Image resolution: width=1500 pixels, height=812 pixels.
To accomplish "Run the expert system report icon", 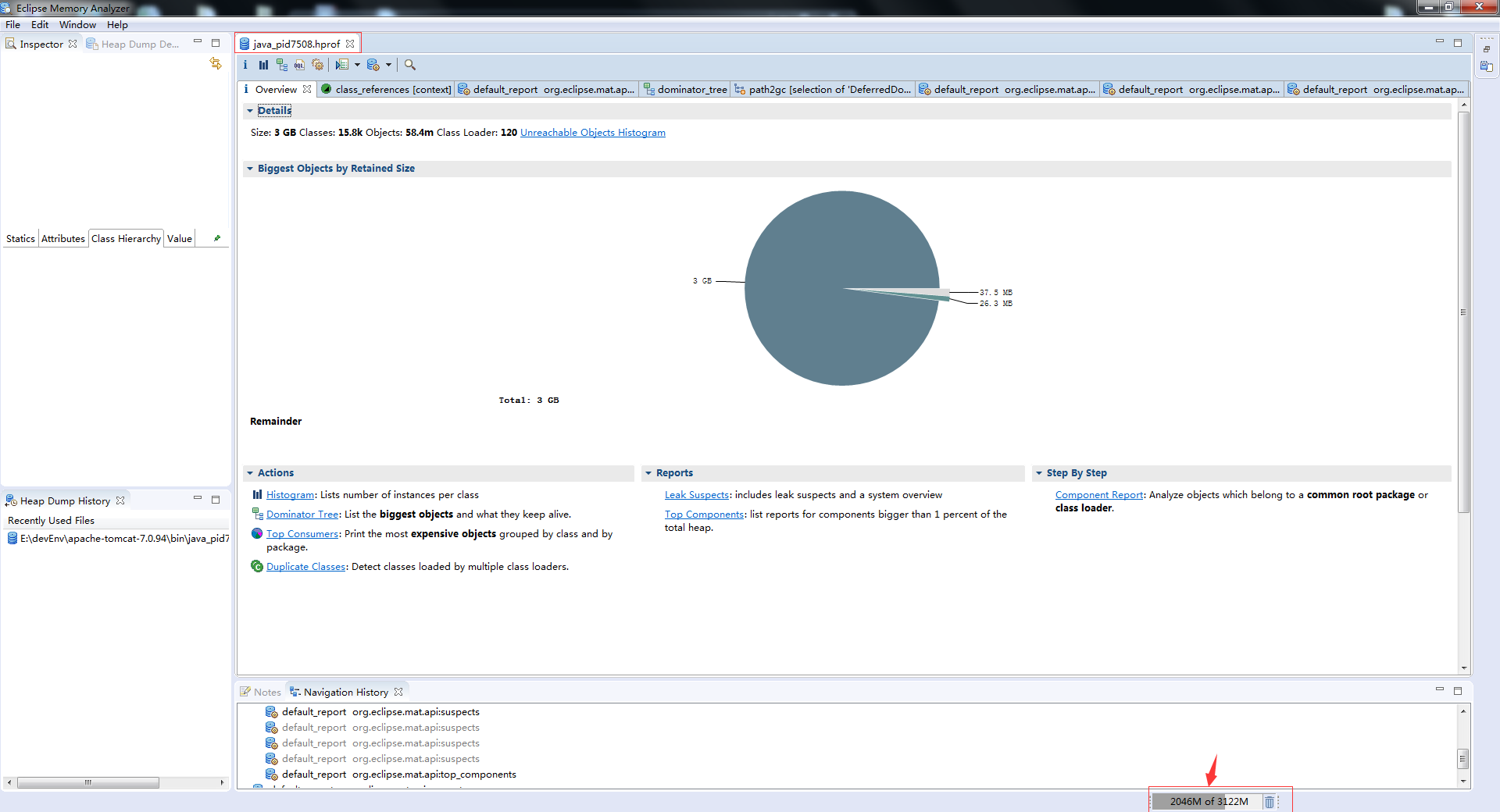I will pyautogui.click(x=344, y=65).
